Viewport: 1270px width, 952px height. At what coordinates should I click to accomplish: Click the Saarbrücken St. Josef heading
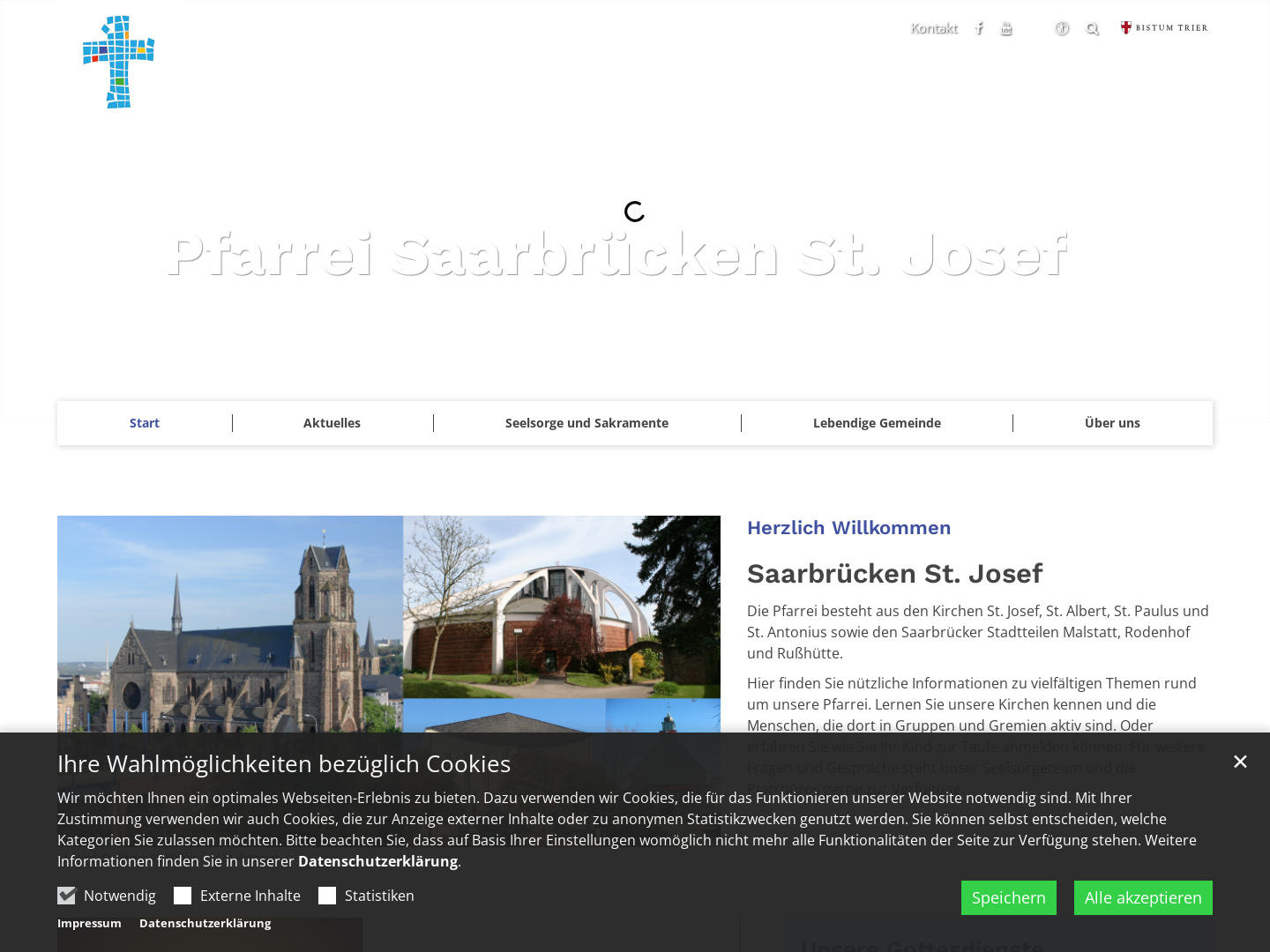[894, 574]
